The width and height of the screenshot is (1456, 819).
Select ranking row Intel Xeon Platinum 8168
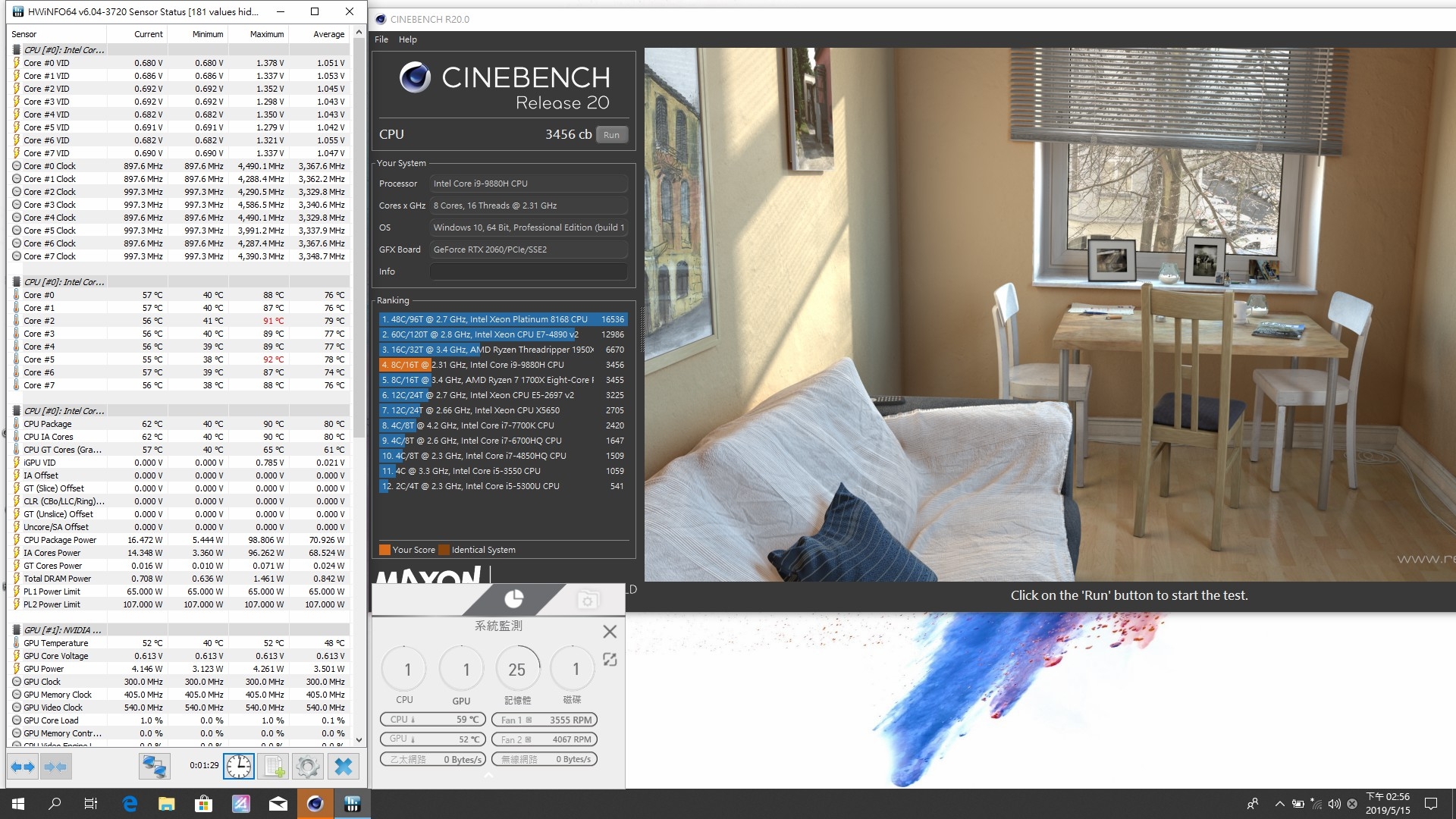(x=504, y=319)
